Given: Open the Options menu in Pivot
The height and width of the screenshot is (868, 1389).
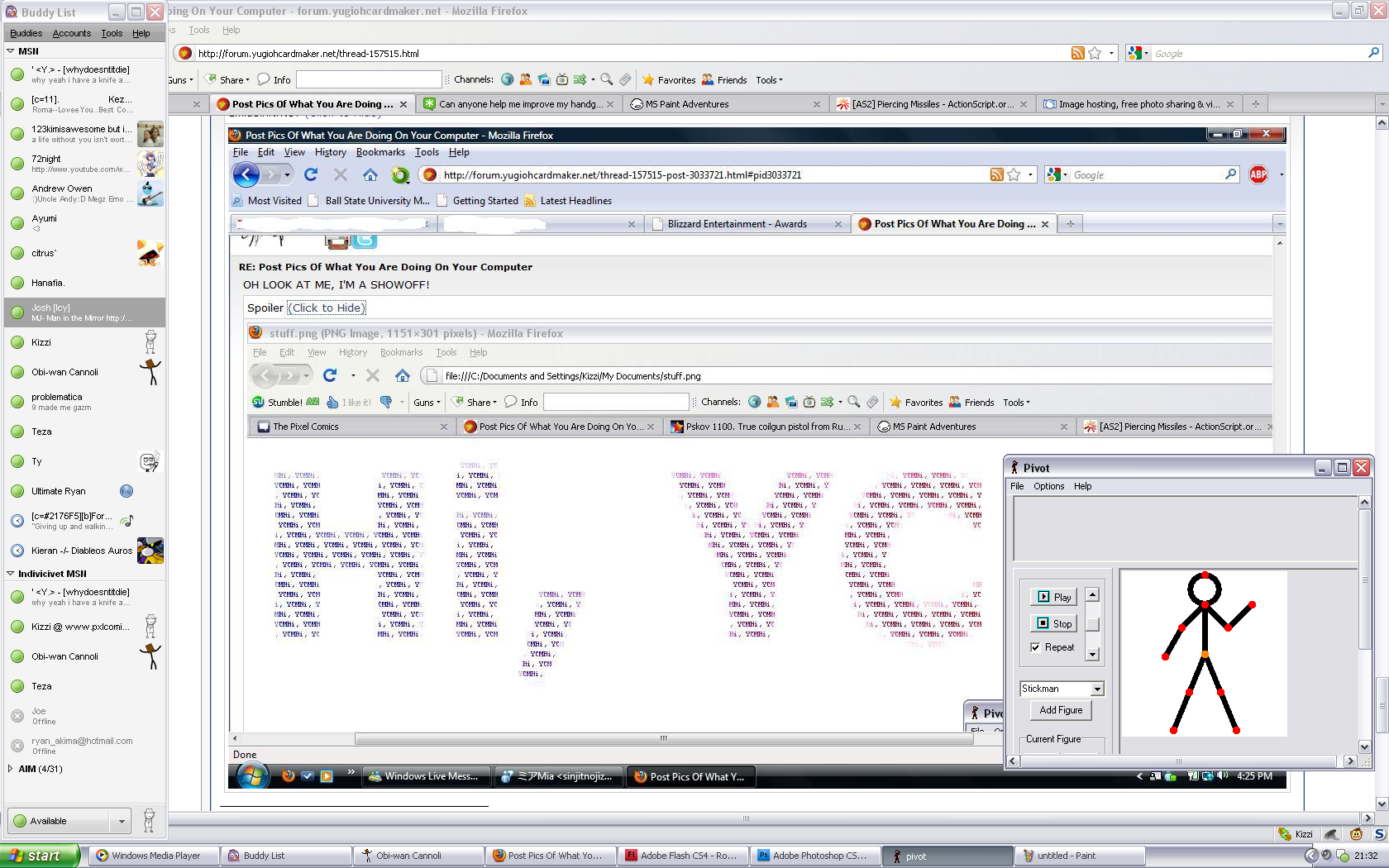Looking at the screenshot, I should (1048, 486).
